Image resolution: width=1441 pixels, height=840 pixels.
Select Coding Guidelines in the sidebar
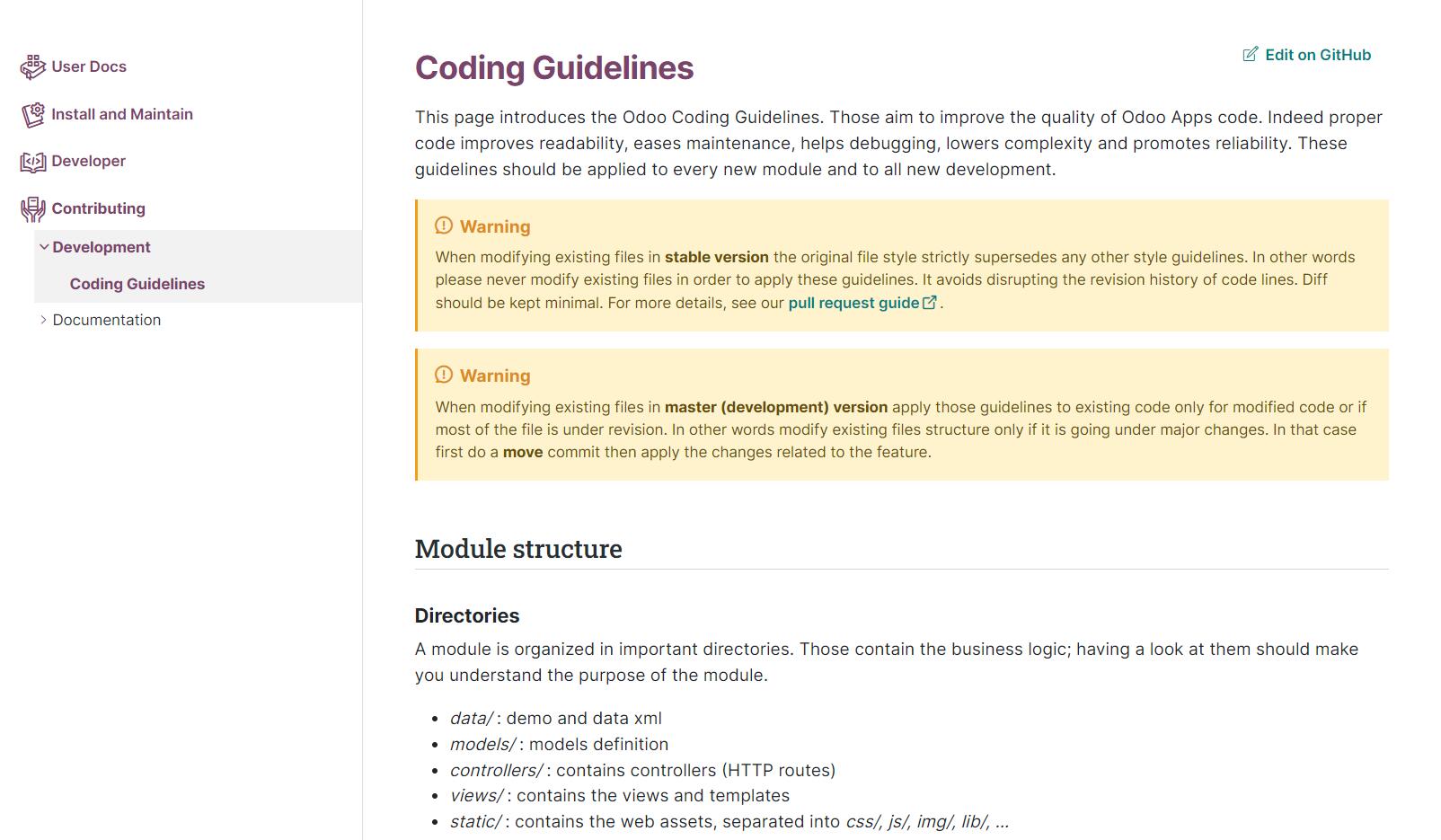[x=137, y=284]
